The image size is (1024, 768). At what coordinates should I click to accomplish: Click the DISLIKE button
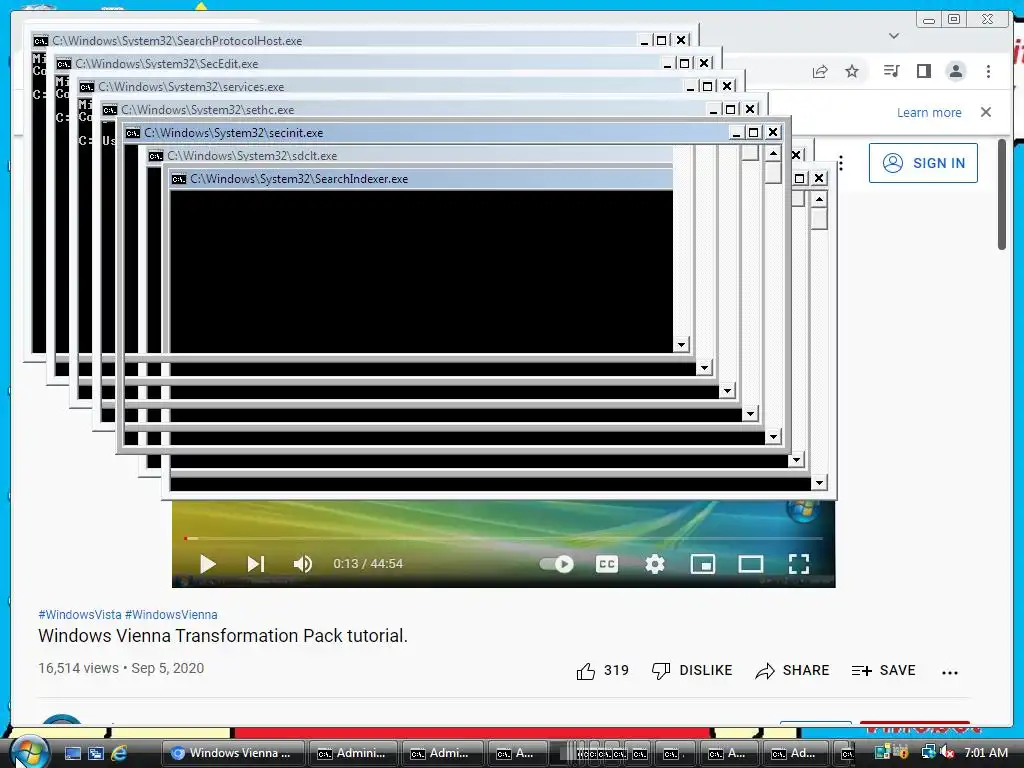[692, 671]
